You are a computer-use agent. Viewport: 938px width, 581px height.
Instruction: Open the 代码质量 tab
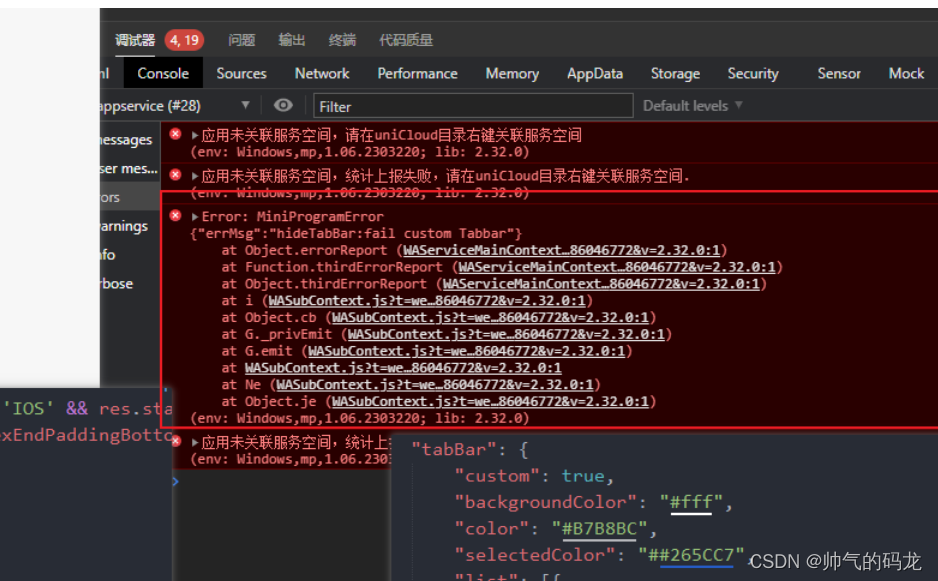click(x=406, y=40)
